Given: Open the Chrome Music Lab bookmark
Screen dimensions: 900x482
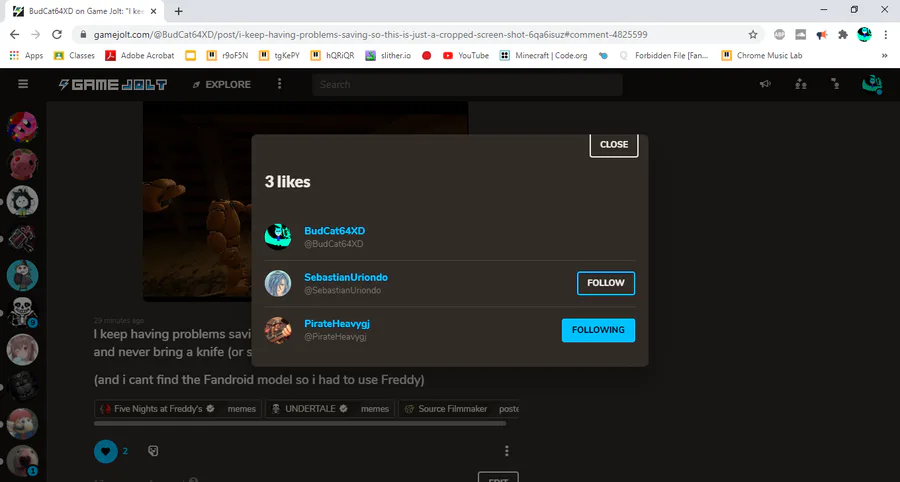Looking at the screenshot, I should pyautogui.click(x=762, y=56).
